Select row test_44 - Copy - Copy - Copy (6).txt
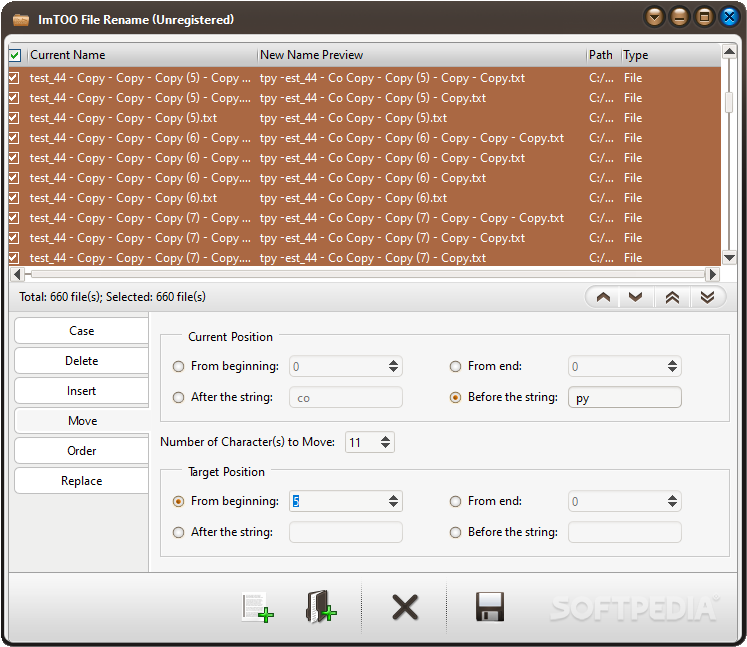 tap(364, 198)
